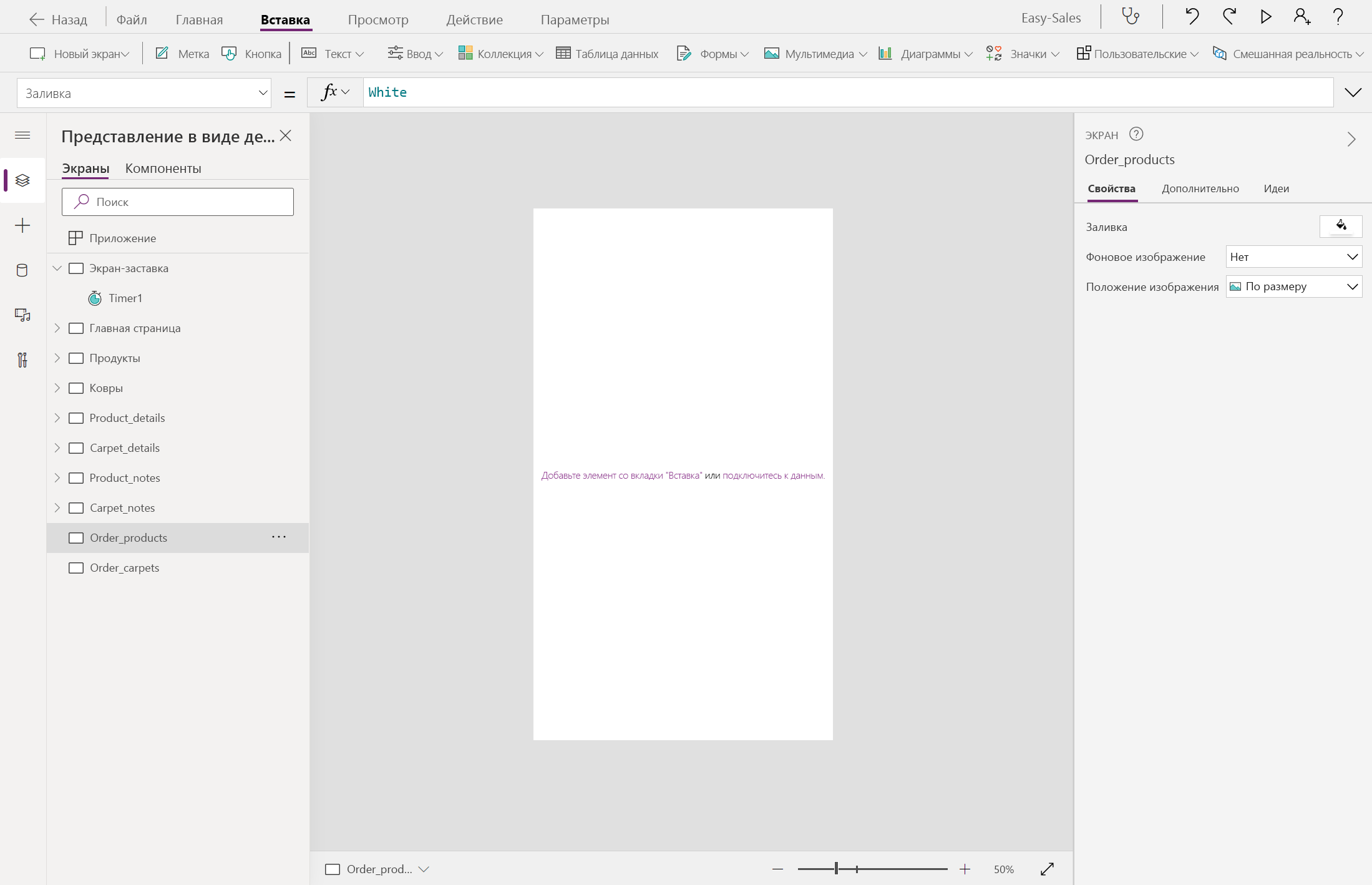Open the Advanced tools sidebar icon

click(22, 360)
